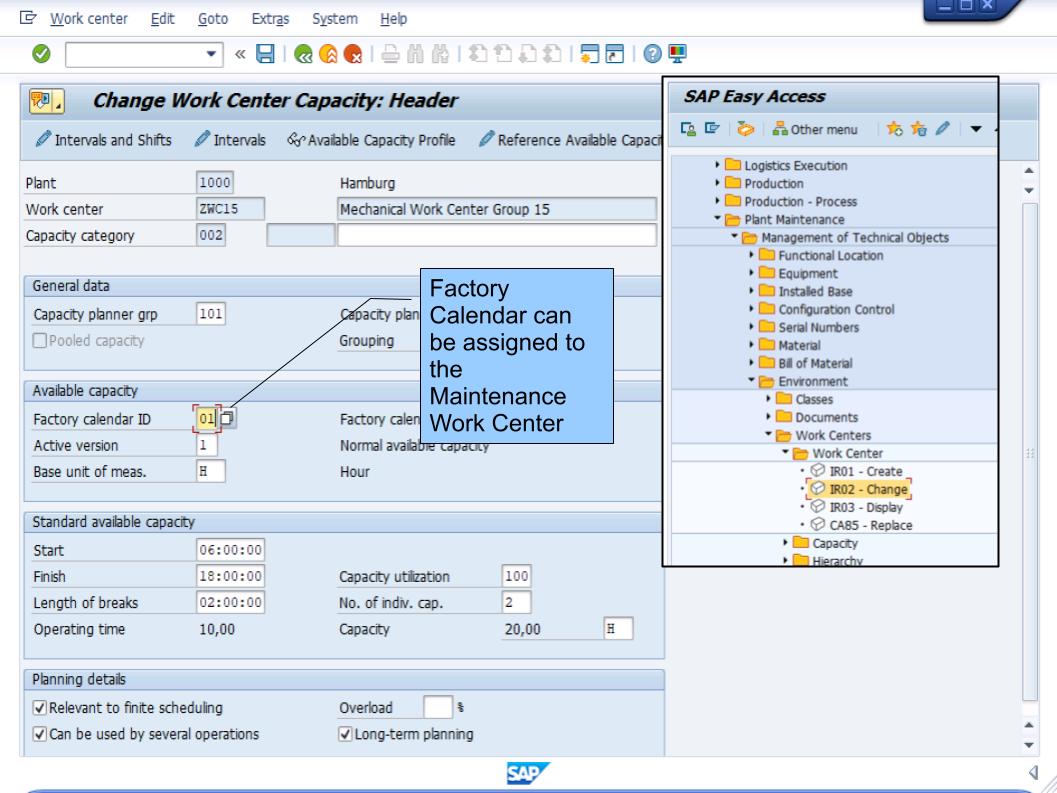The width and height of the screenshot is (1057, 793).
Task: Select IR02 - Change transaction
Action: pyautogui.click(x=868, y=489)
